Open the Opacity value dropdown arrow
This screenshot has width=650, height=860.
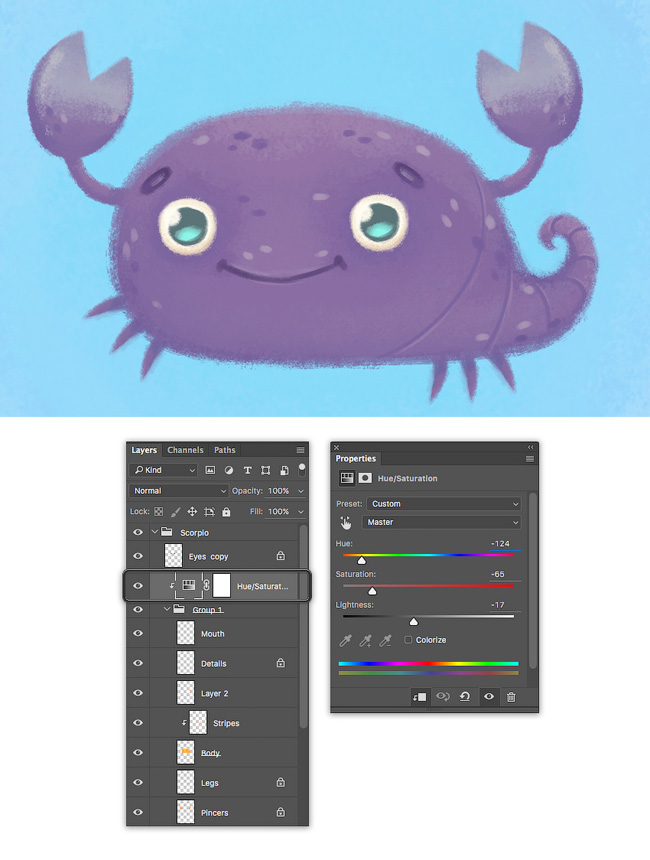(301, 491)
